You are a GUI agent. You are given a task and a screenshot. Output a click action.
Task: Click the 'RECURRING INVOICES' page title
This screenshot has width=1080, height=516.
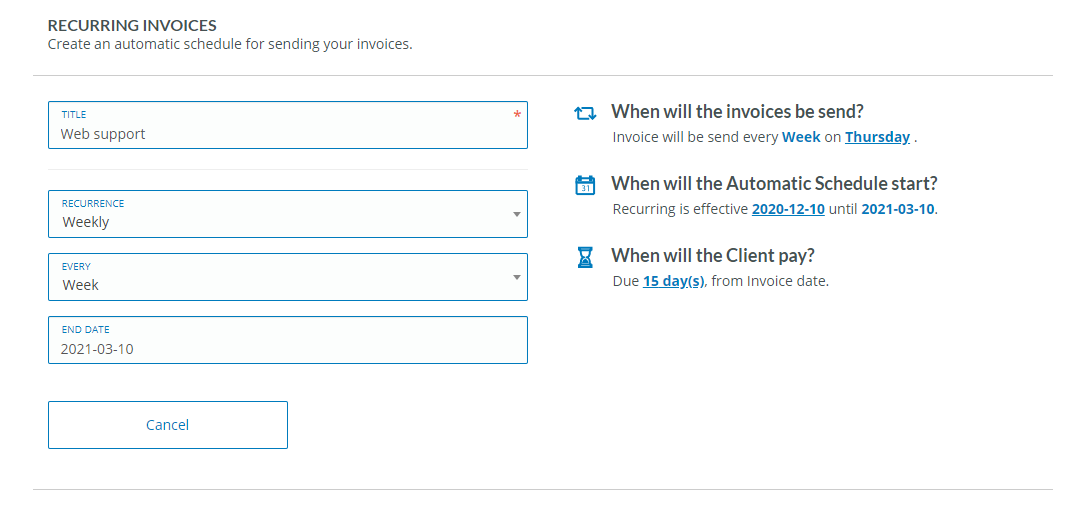point(132,25)
